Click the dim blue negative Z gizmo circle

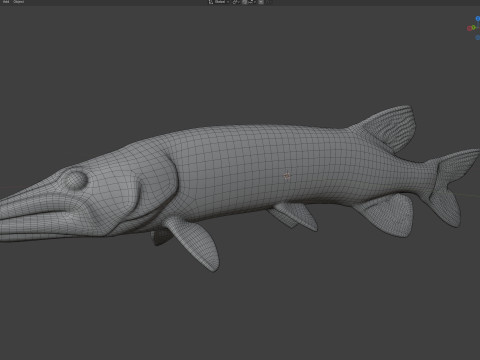478,38
